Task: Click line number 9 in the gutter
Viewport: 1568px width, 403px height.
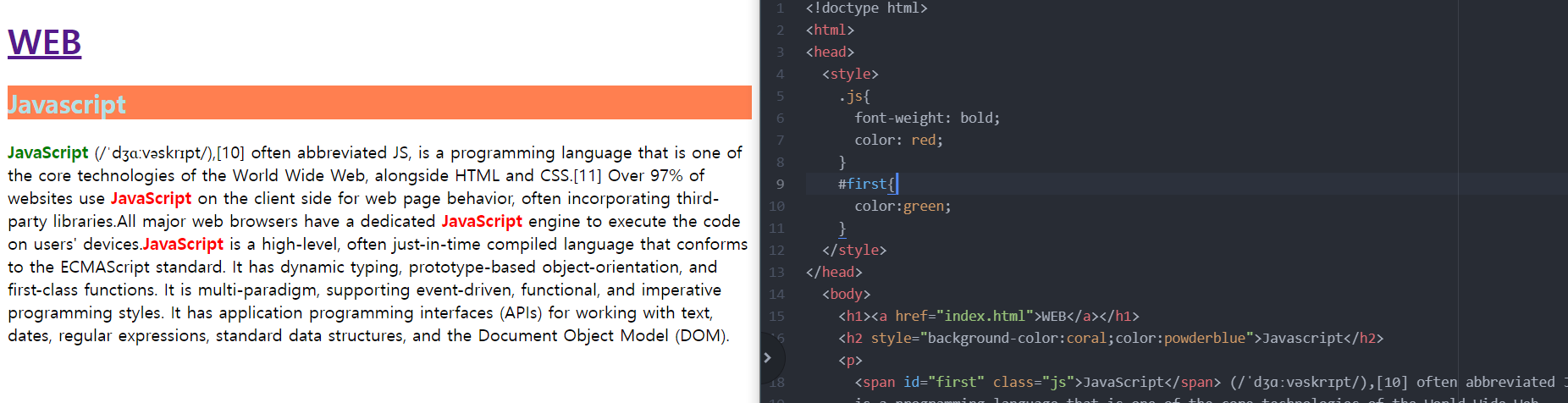Action: [x=780, y=184]
